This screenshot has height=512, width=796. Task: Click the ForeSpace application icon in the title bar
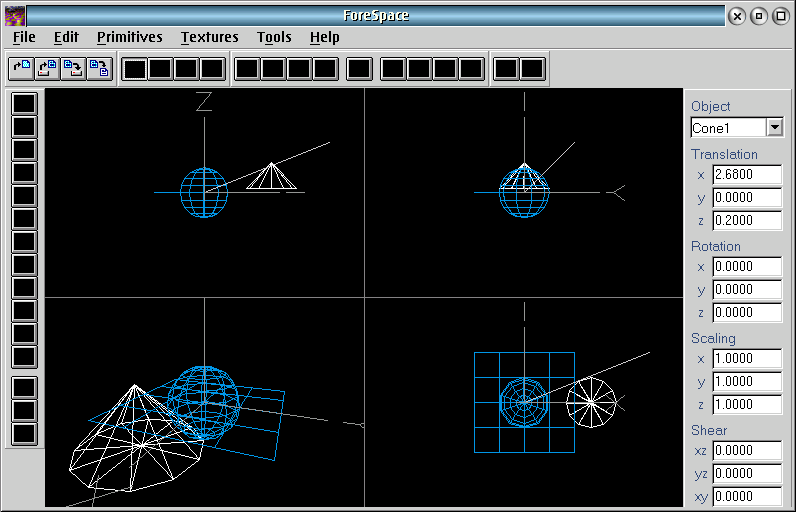[15, 16]
